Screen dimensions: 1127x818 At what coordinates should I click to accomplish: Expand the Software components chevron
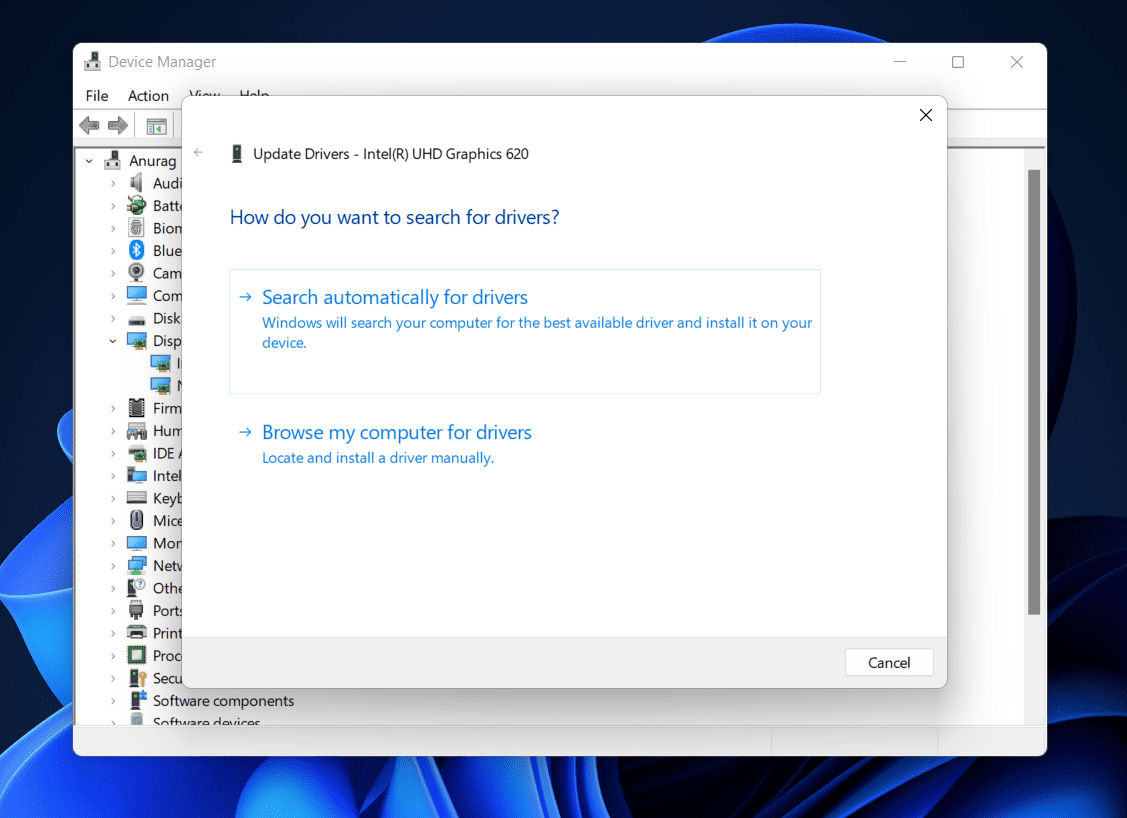tap(113, 701)
